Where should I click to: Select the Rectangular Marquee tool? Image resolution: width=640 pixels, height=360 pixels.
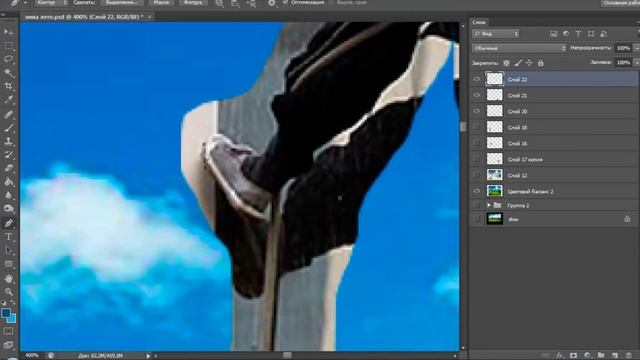pos(8,46)
